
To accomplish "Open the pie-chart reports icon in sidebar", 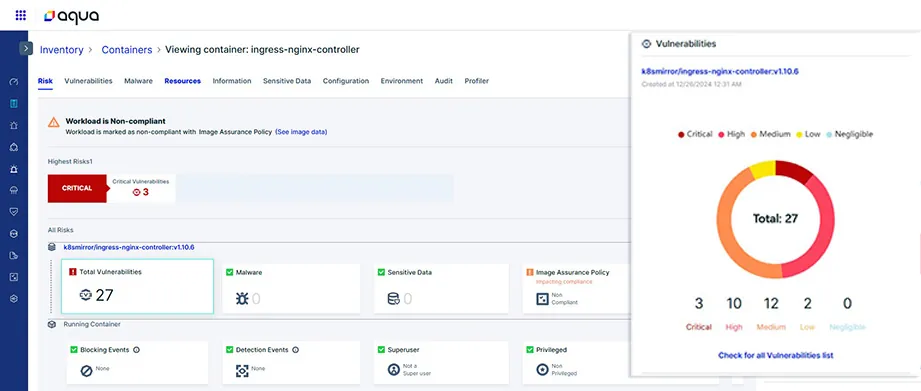I will pyautogui.click(x=14, y=255).
